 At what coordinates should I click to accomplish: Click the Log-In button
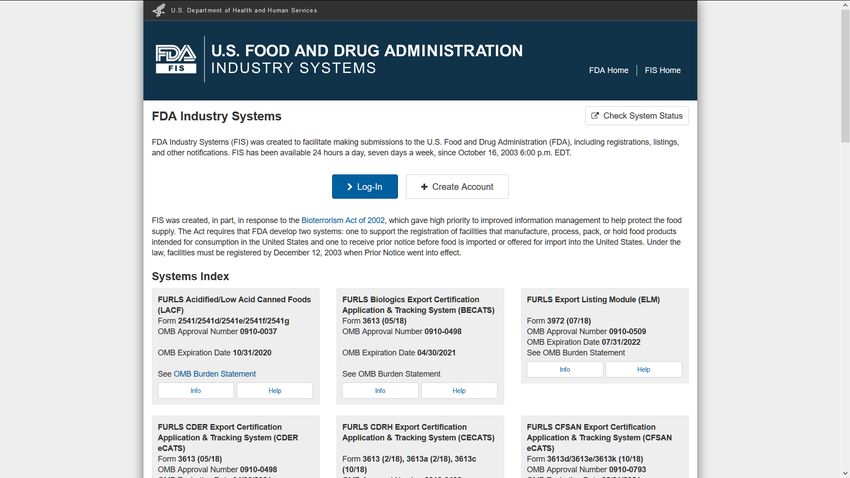365,186
